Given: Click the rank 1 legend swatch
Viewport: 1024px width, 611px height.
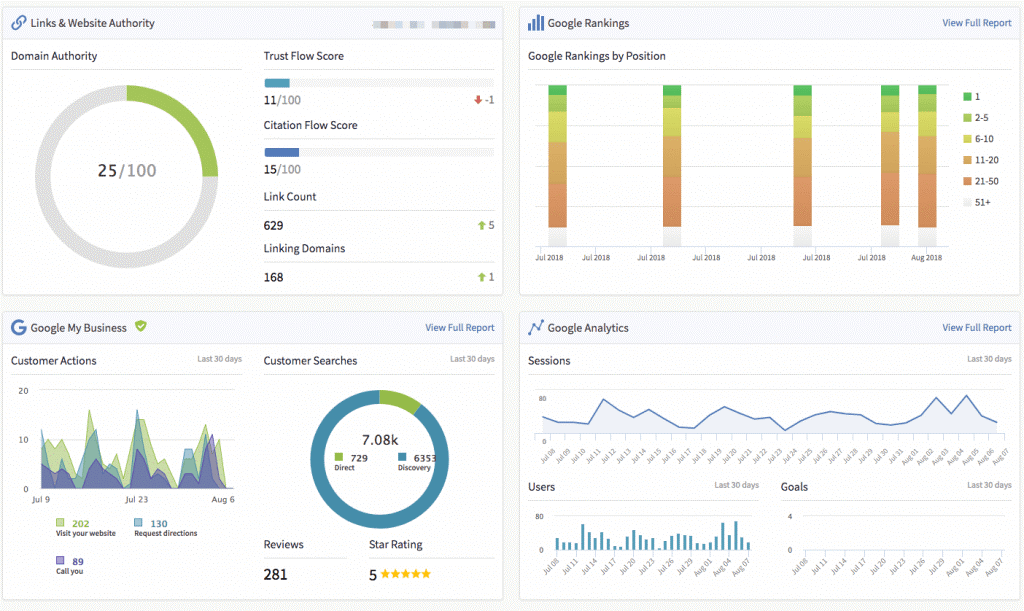Looking at the screenshot, I should tap(967, 97).
